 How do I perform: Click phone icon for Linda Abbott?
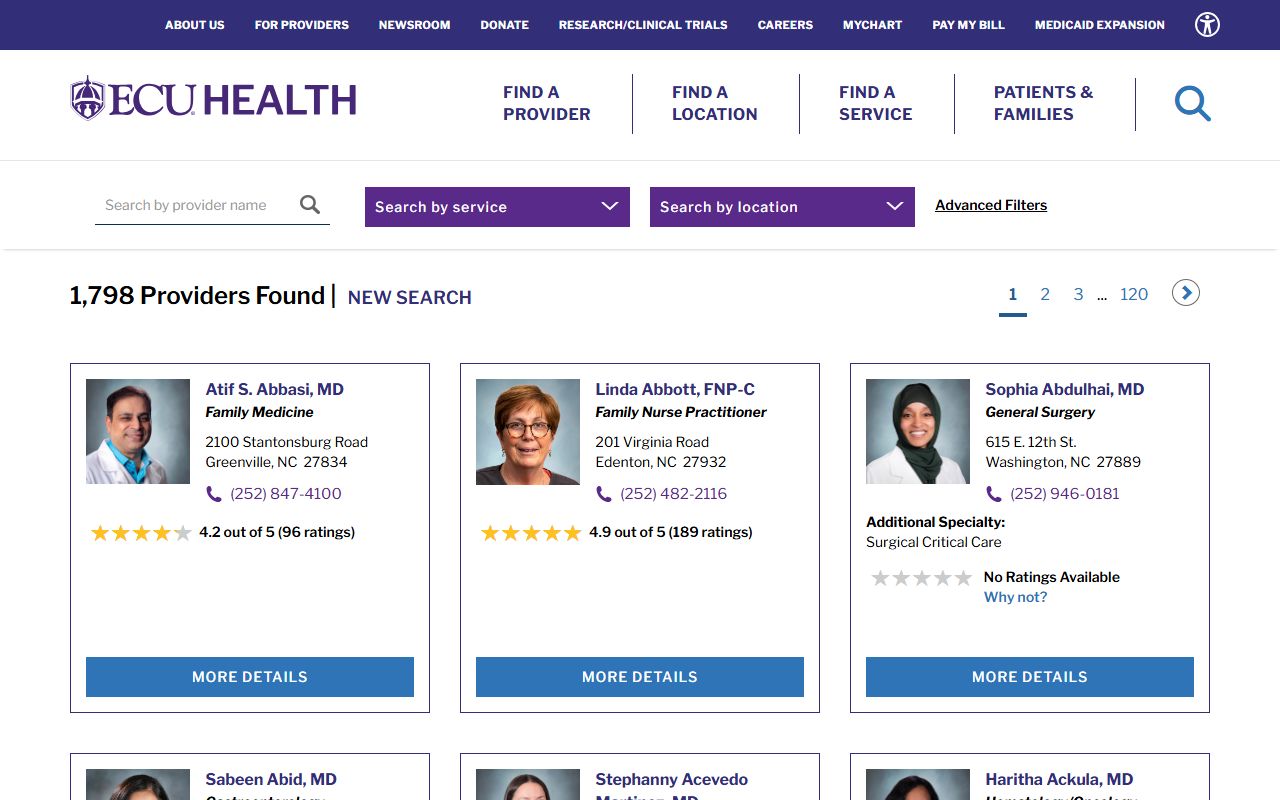603,494
